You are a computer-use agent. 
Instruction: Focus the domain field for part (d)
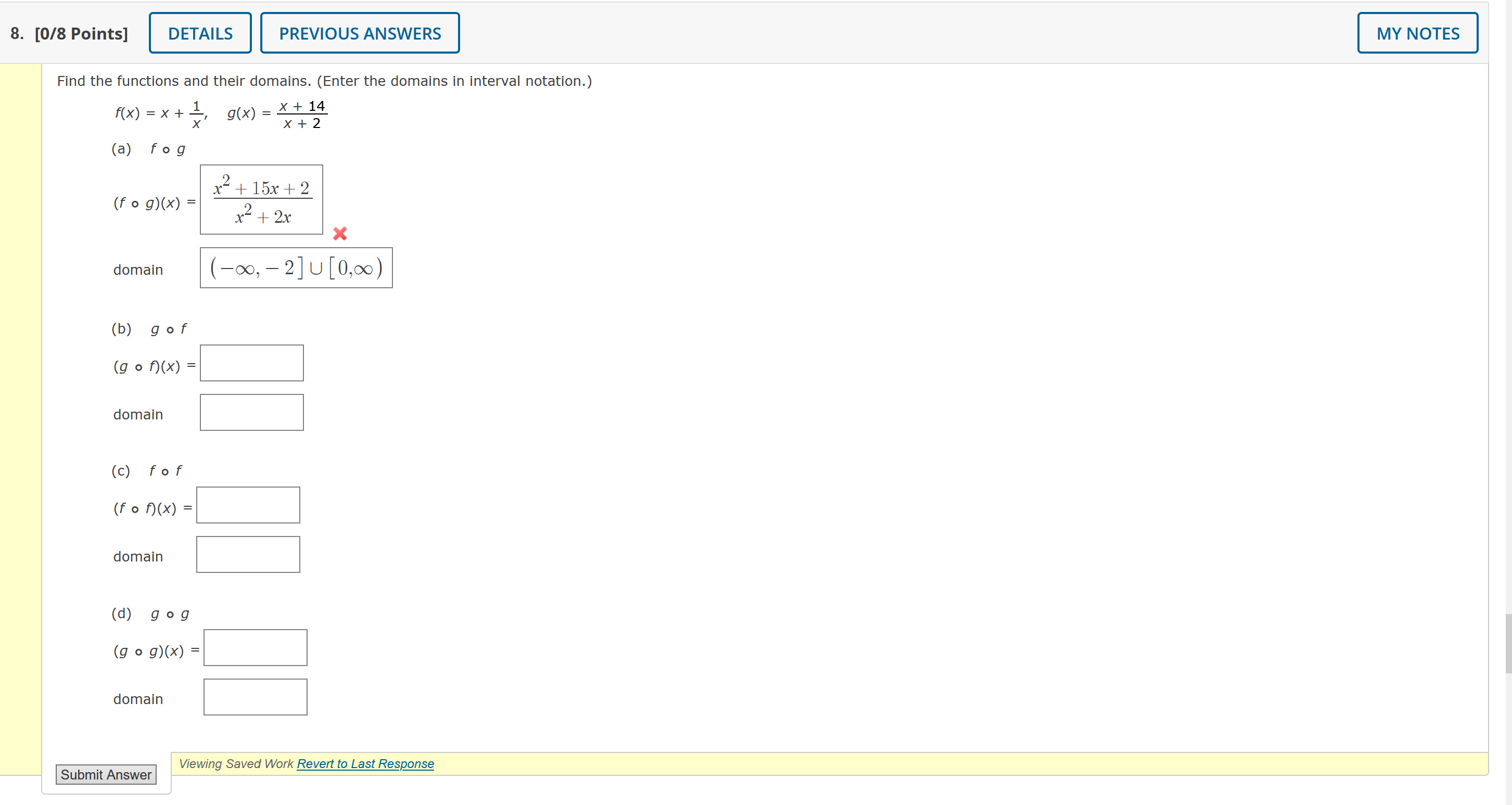(x=256, y=697)
